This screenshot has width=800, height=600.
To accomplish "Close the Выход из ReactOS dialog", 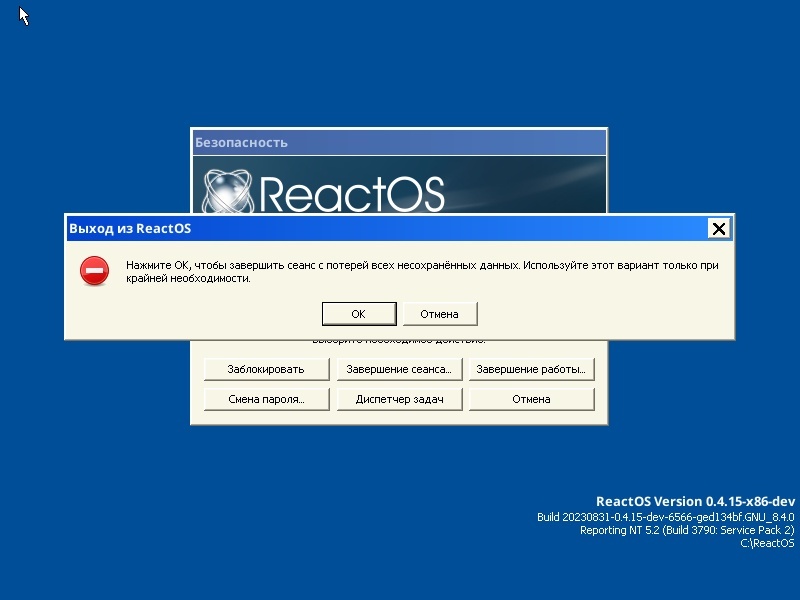I will (719, 228).
